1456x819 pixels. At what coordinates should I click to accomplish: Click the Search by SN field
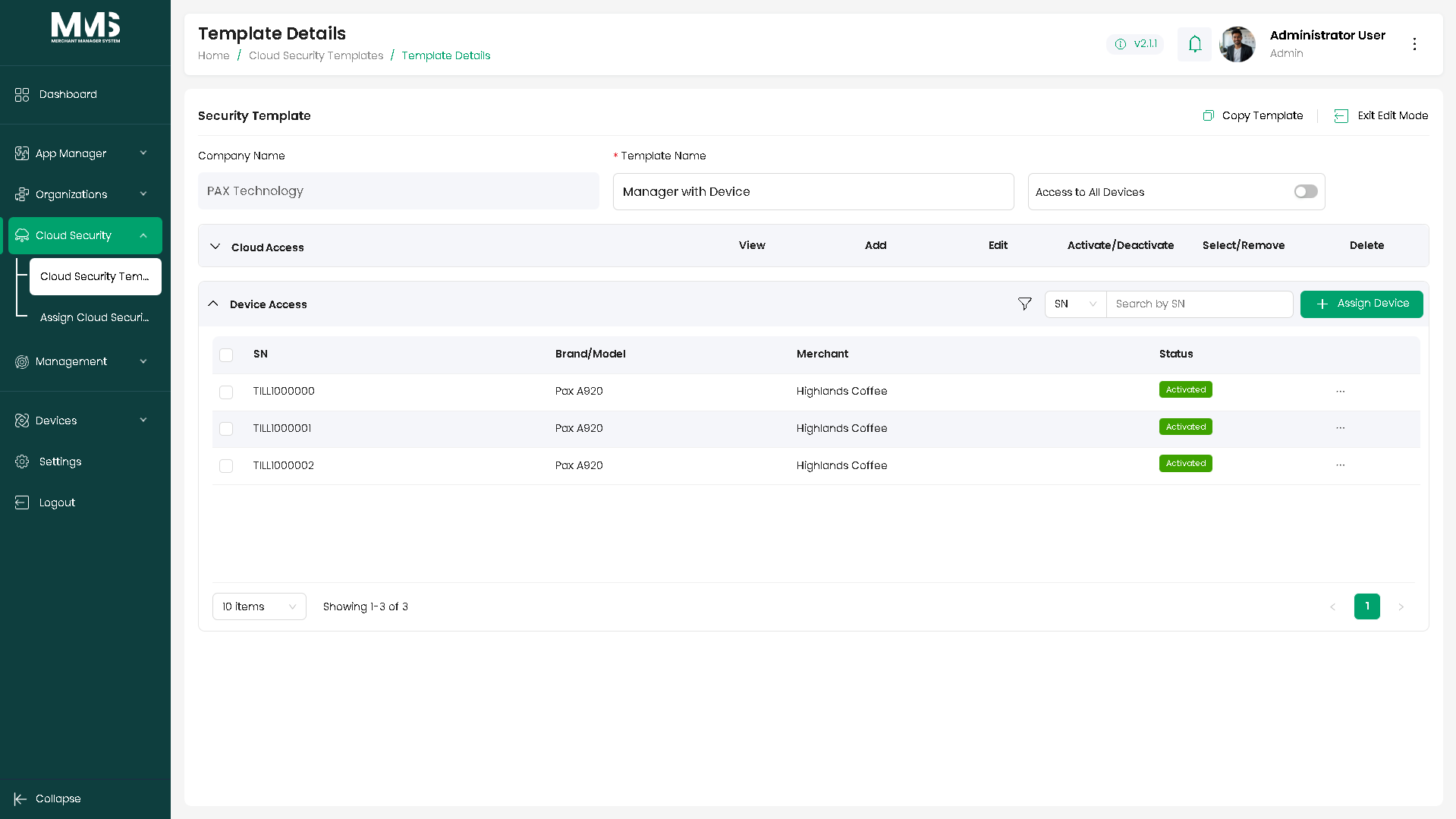pyautogui.click(x=1200, y=304)
